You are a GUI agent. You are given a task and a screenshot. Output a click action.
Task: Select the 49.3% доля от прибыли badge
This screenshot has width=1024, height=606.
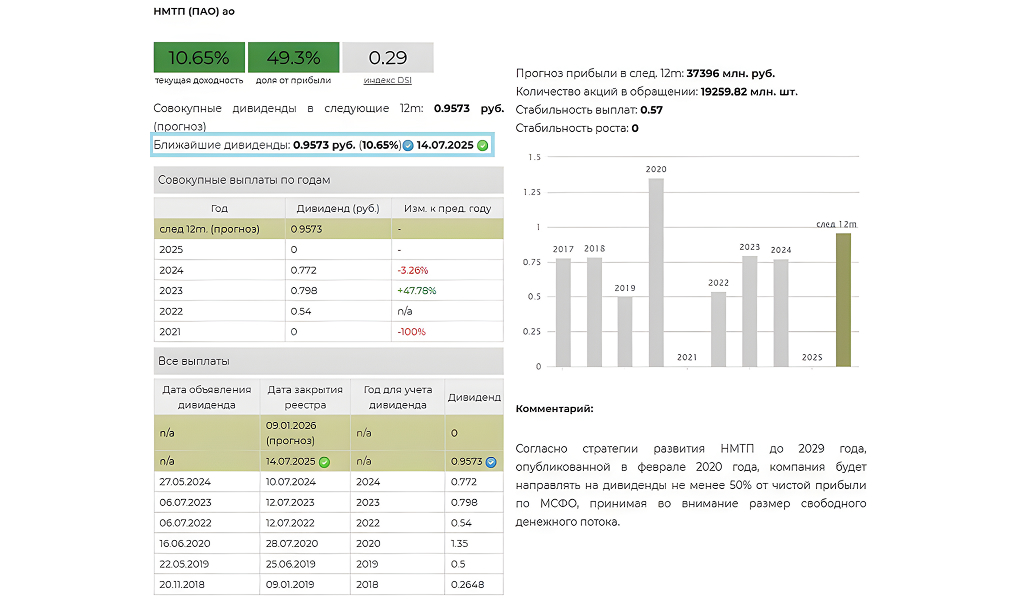point(293,57)
